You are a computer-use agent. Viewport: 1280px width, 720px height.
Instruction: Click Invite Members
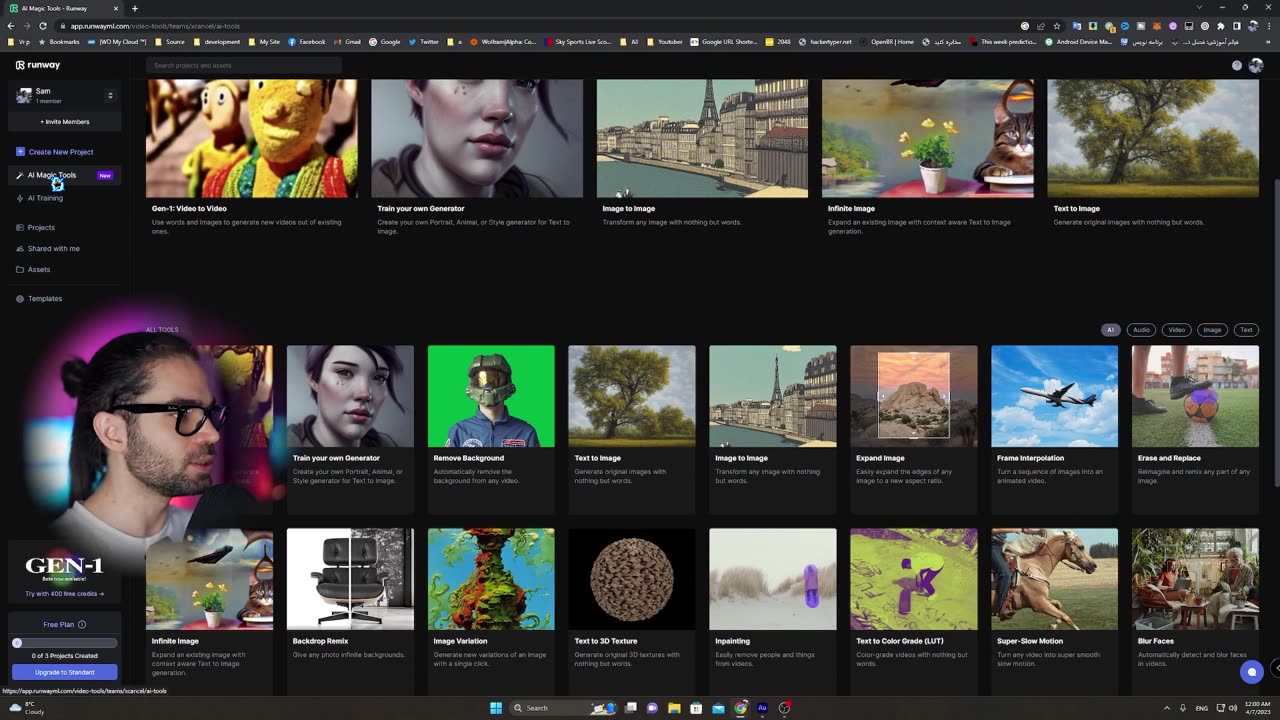[x=65, y=122]
